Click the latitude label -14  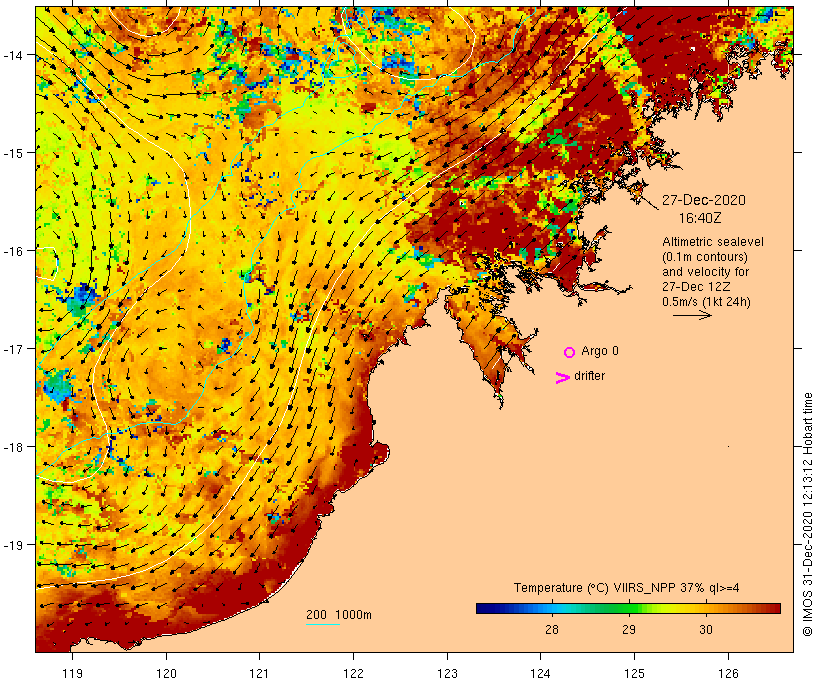pyautogui.click(x=12, y=54)
